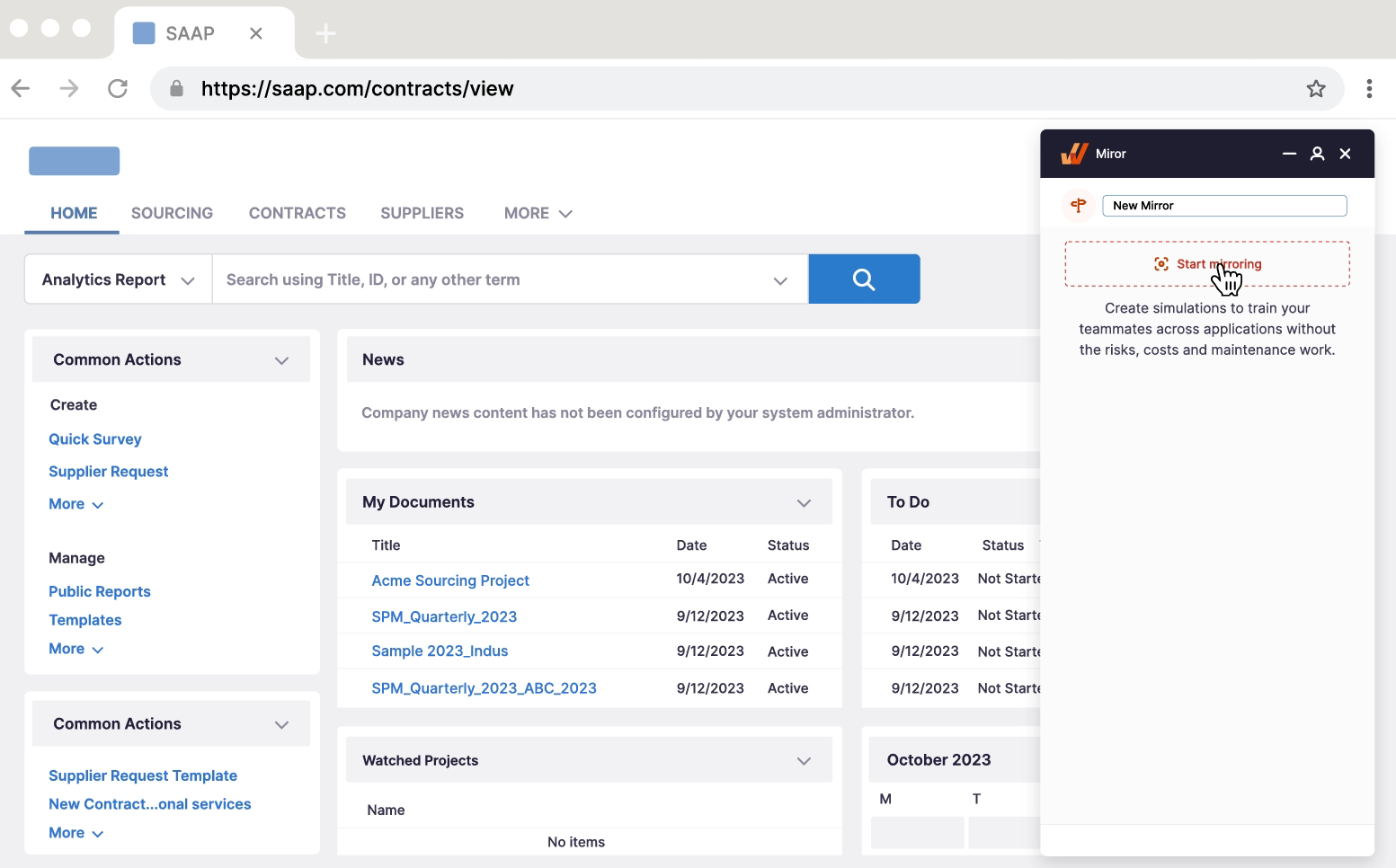
Task: Expand the MORE navigation menu
Action: tap(538, 213)
